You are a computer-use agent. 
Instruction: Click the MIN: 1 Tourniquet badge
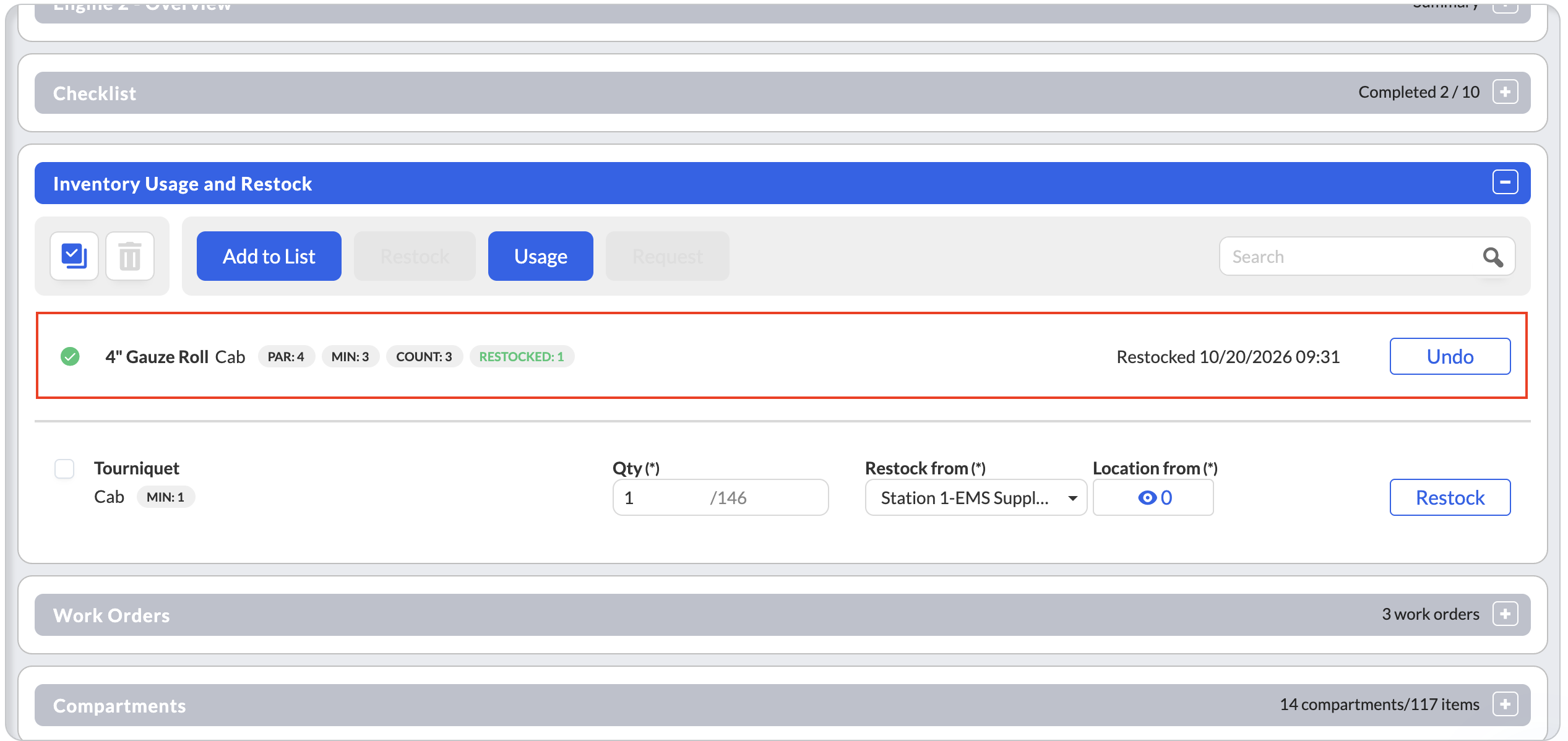(165, 497)
